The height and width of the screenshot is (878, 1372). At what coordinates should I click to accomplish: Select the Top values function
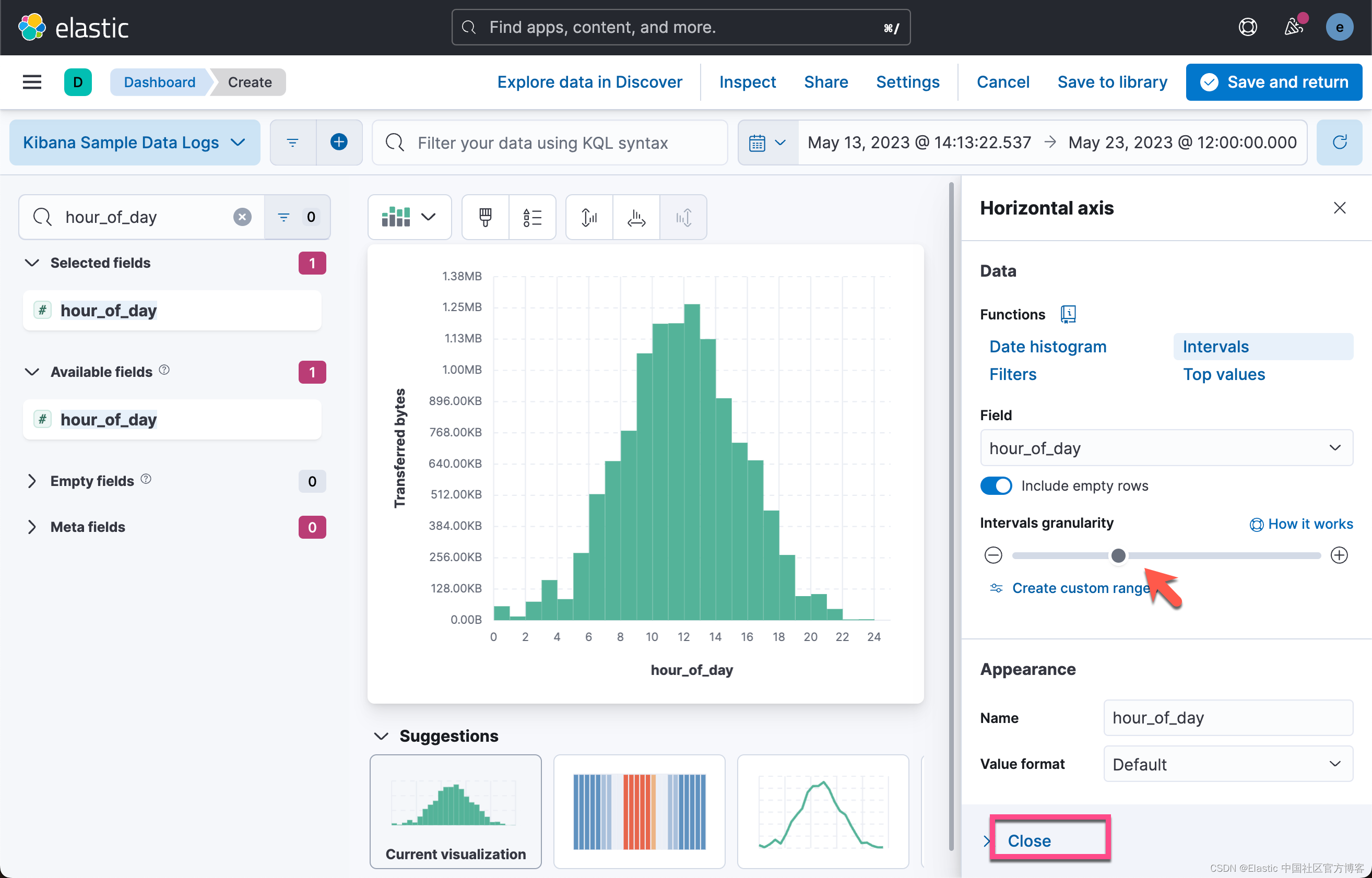click(1224, 374)
